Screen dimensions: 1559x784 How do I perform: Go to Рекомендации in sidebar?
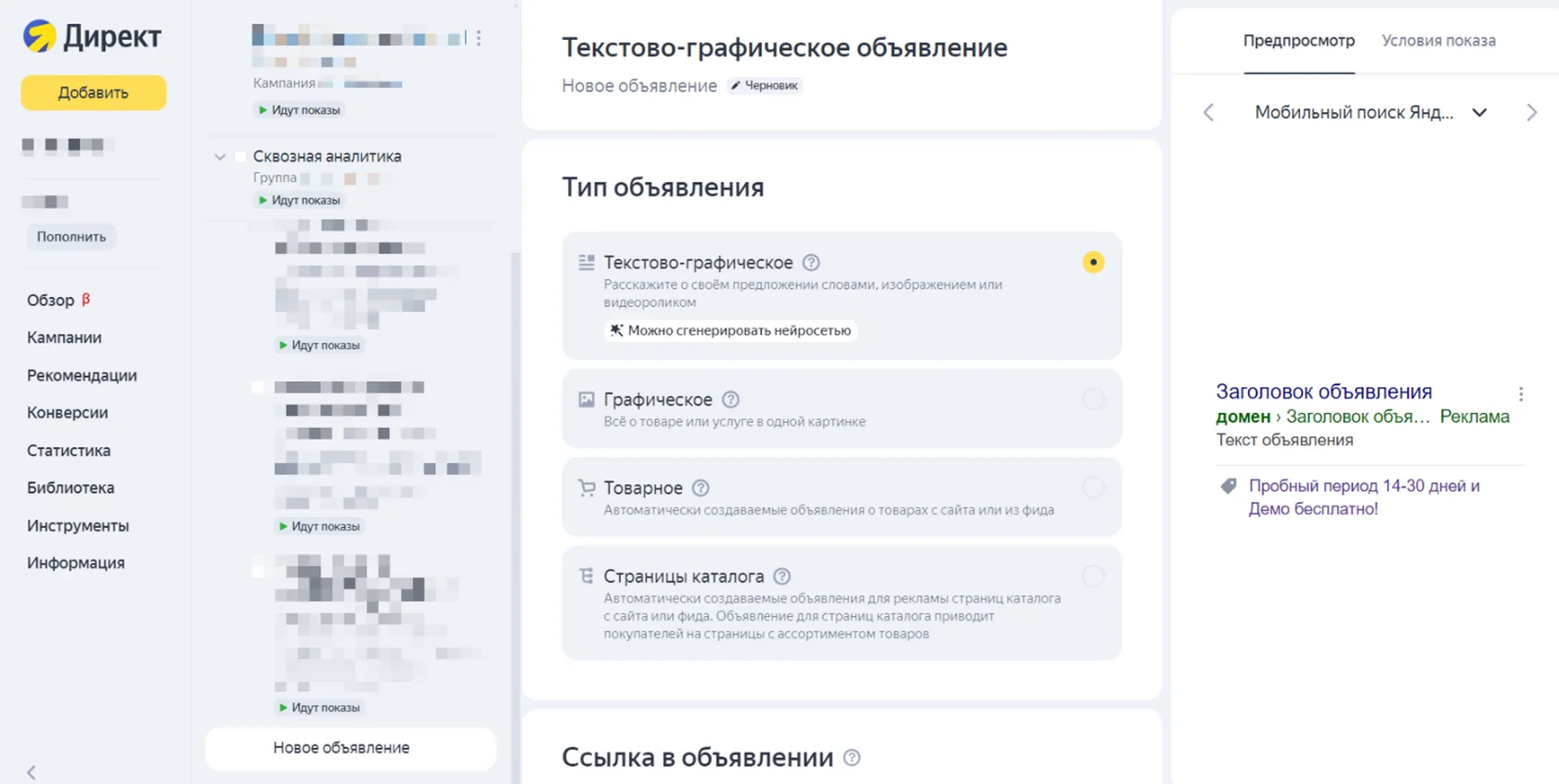click(82, 375)
